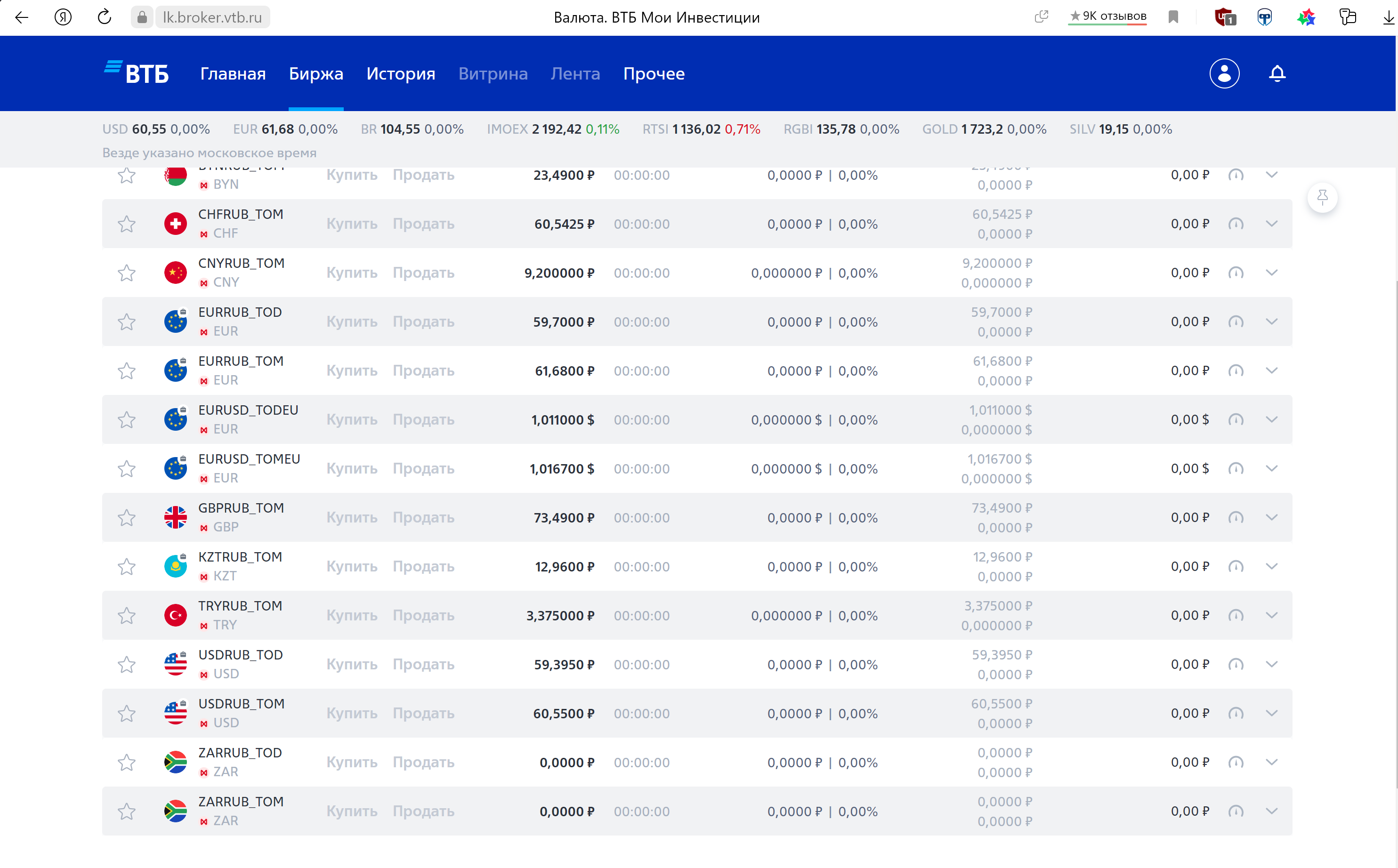The image size is (1398, 868).
Task: Click the ZARRUB_TOD South Africa flag icon
Action: (x=175, y=762)
